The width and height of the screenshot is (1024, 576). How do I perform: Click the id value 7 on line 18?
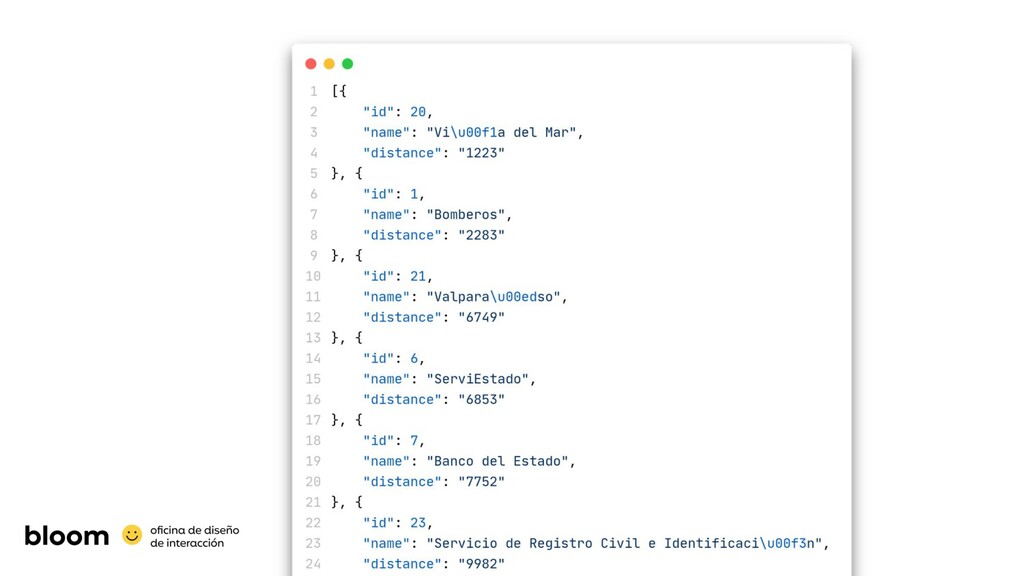pos(414,441)
